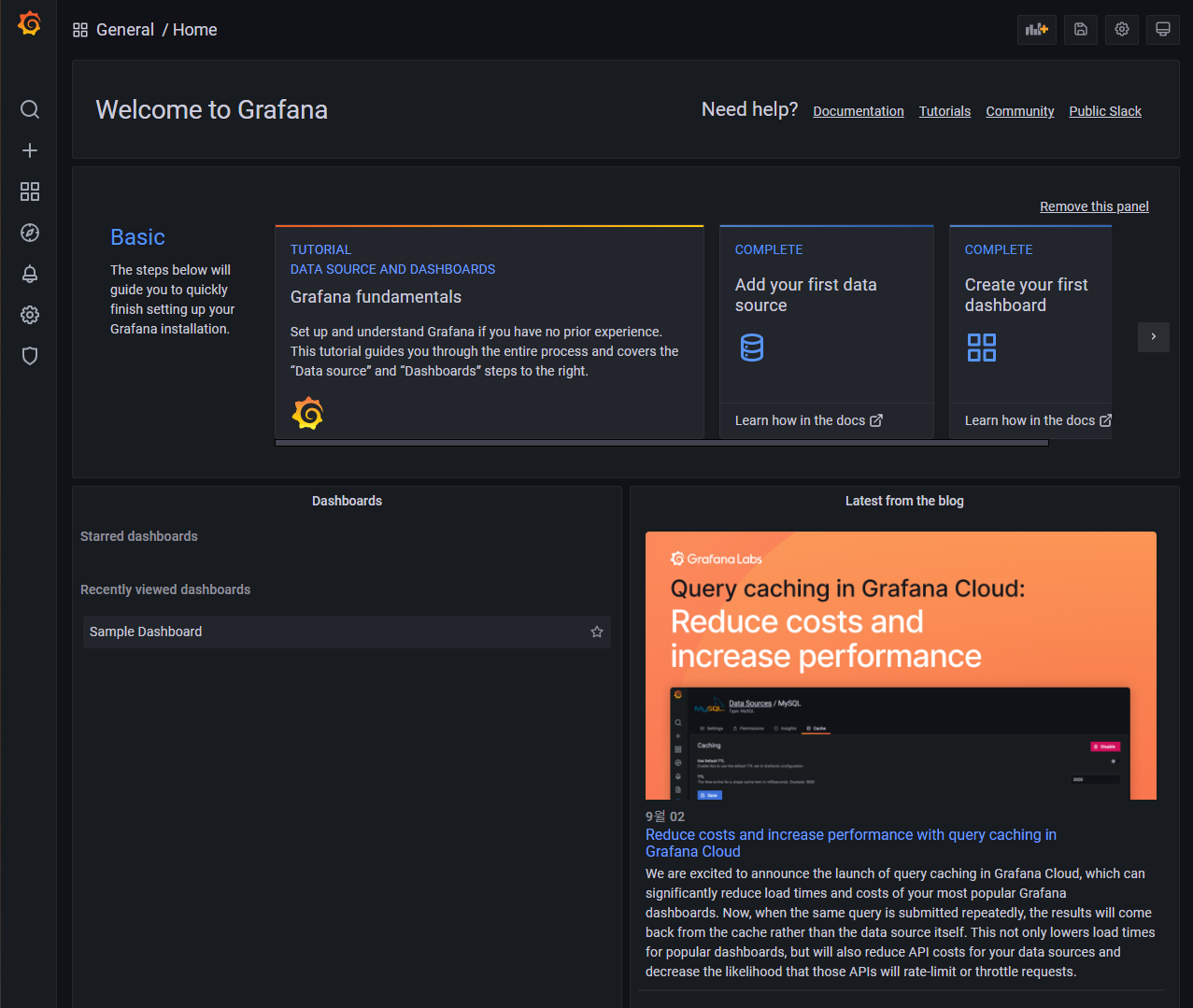Open the Add your first data source card
Image resolution: width=1193 pixels, height=1008 pixels.
point(827,314)
